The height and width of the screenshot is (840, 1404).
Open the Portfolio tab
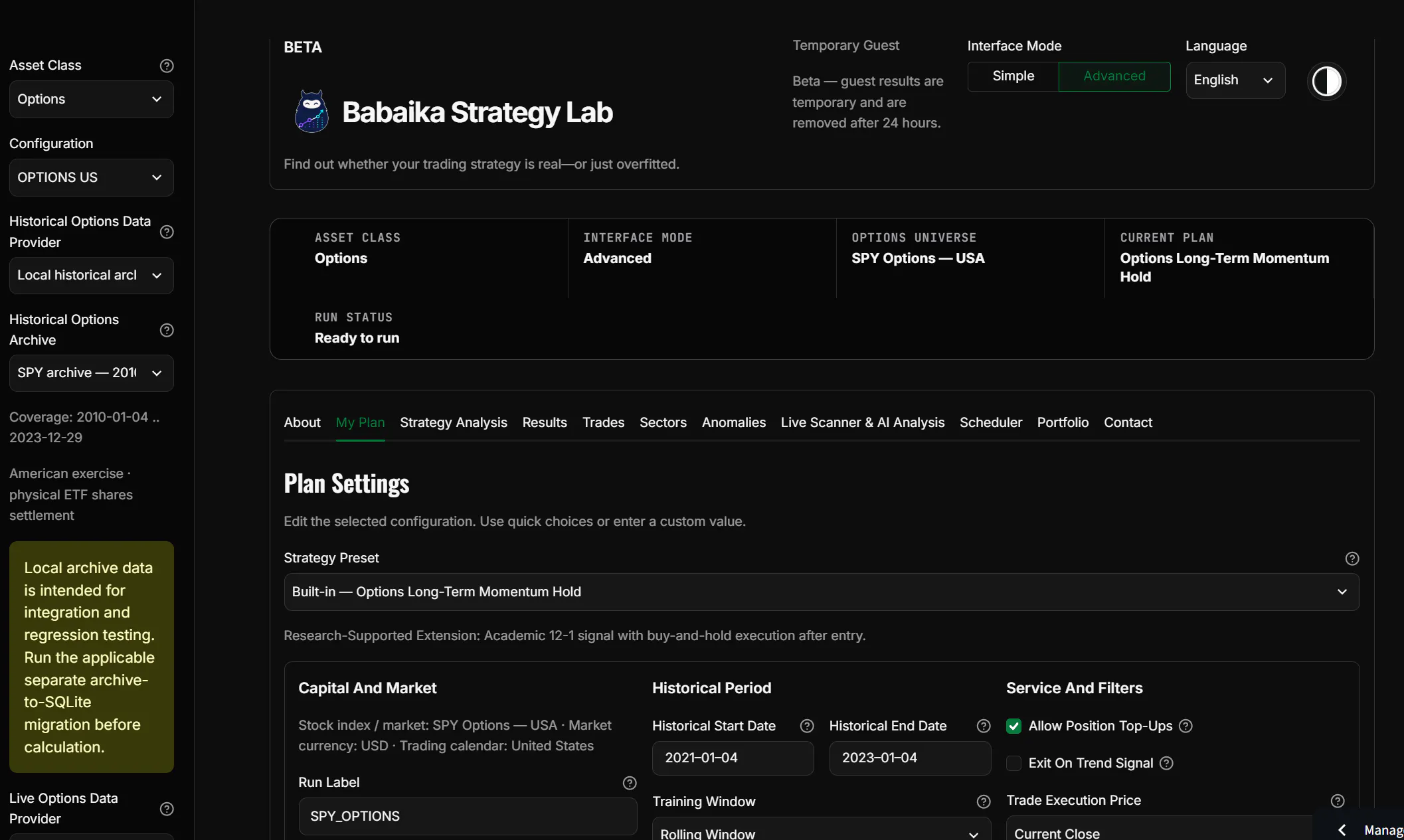click(x=1063, y=423)
